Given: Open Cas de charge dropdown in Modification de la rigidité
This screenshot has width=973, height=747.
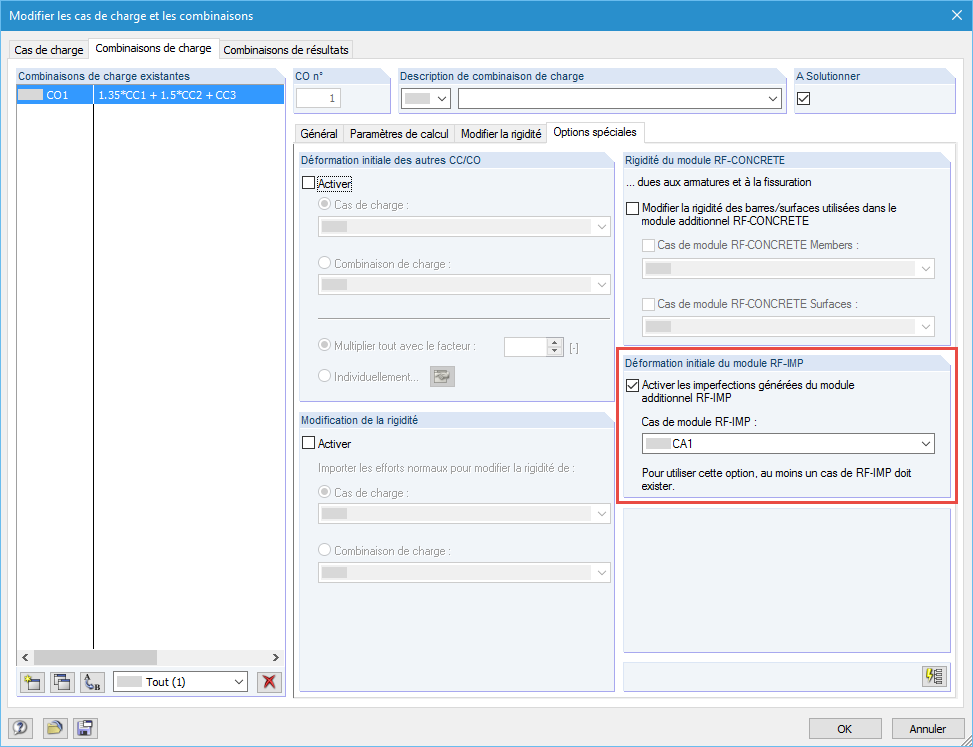Looking at the screenshot, I should click(464, 514).
